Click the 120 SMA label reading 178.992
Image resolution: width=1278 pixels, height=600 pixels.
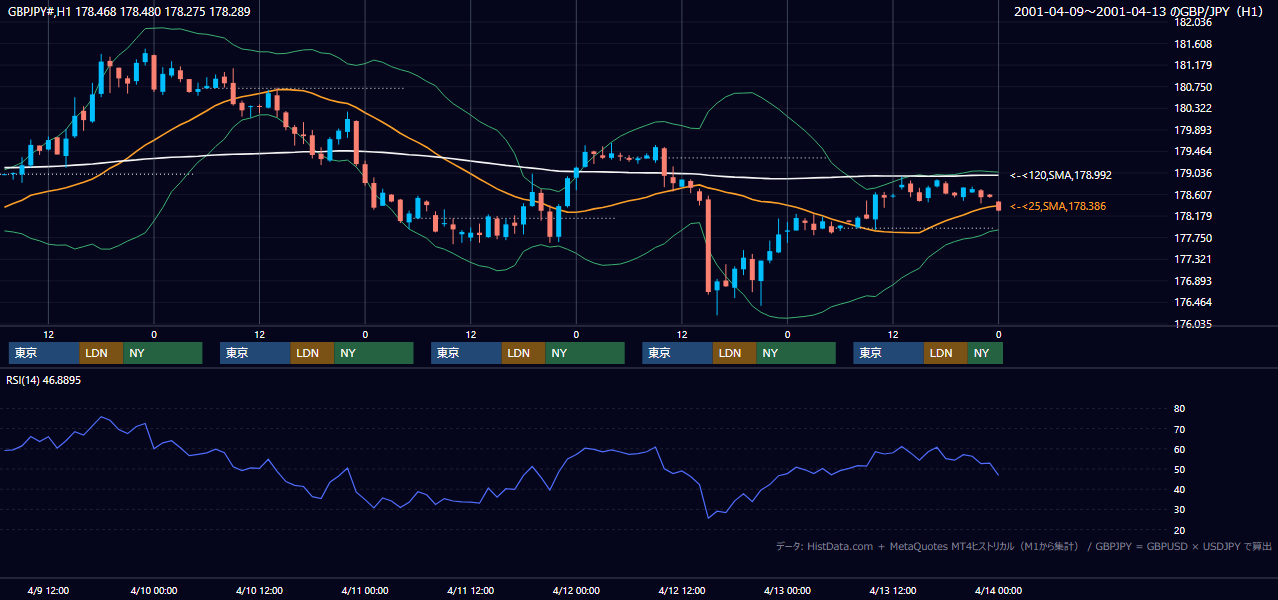pyautogui.click(x=1061, y=175)
